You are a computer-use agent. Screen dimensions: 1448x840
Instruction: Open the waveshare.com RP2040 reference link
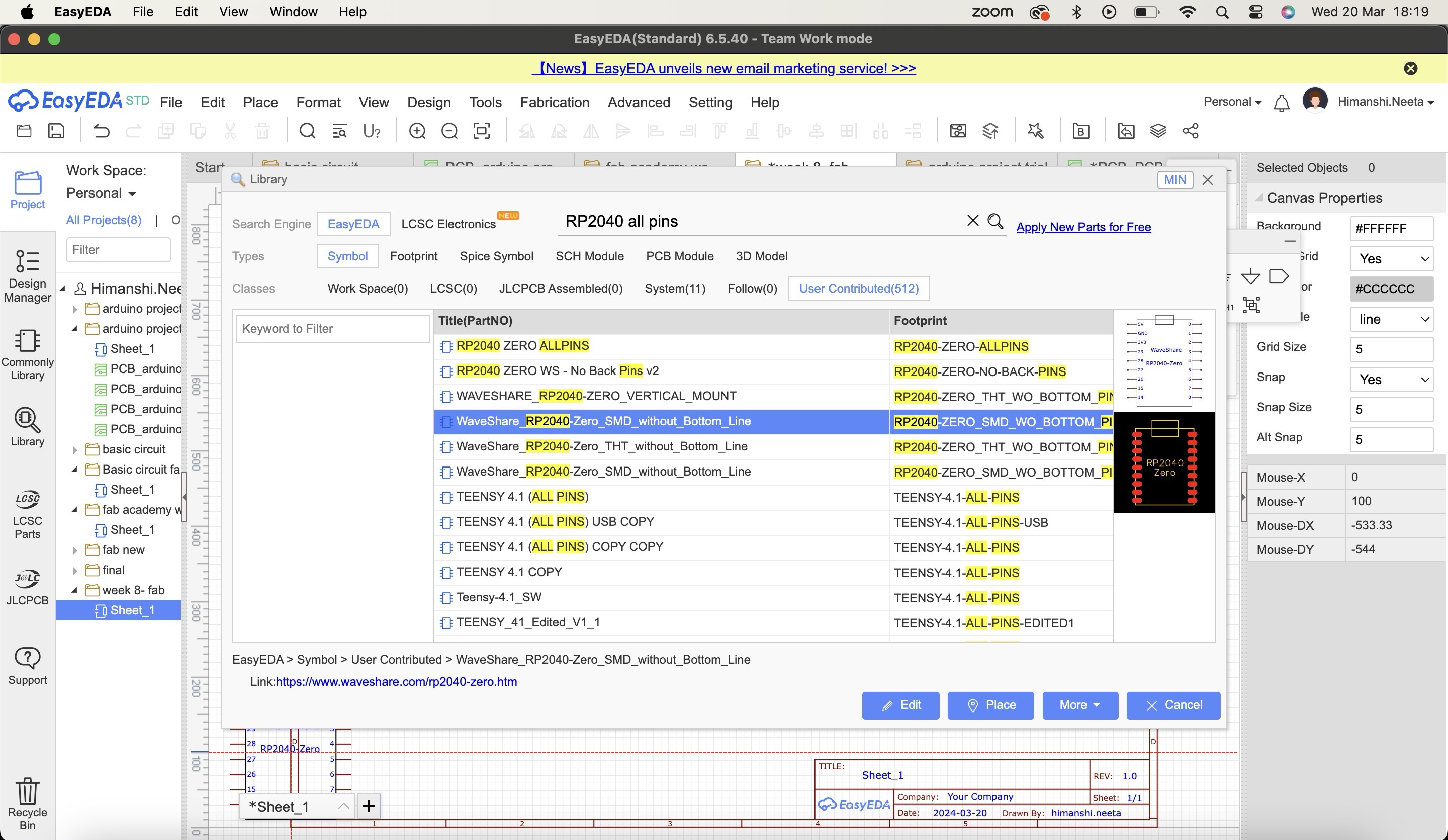coord(396,681)
